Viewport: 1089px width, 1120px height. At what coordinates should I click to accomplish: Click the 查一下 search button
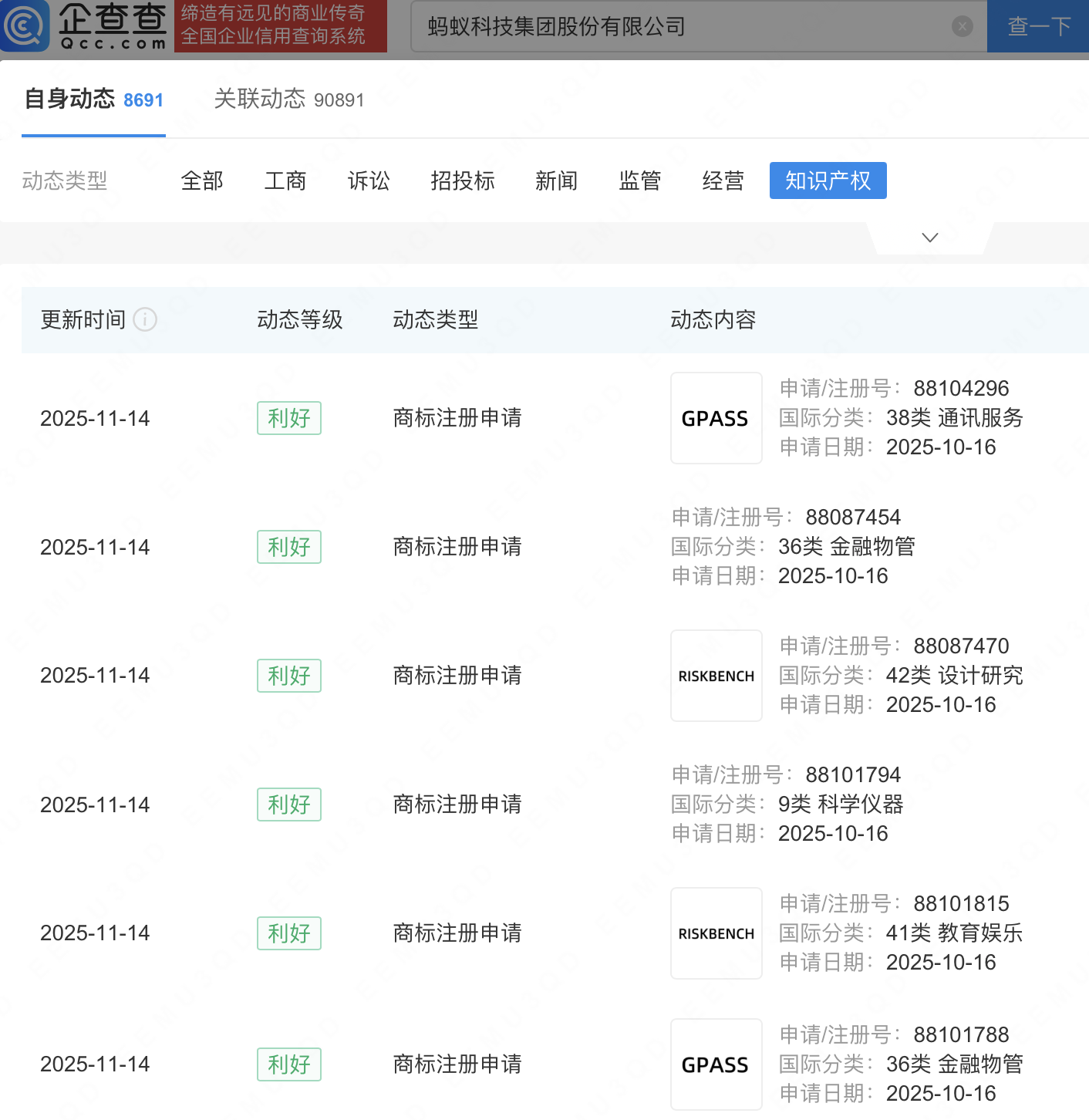point(1038,27)
